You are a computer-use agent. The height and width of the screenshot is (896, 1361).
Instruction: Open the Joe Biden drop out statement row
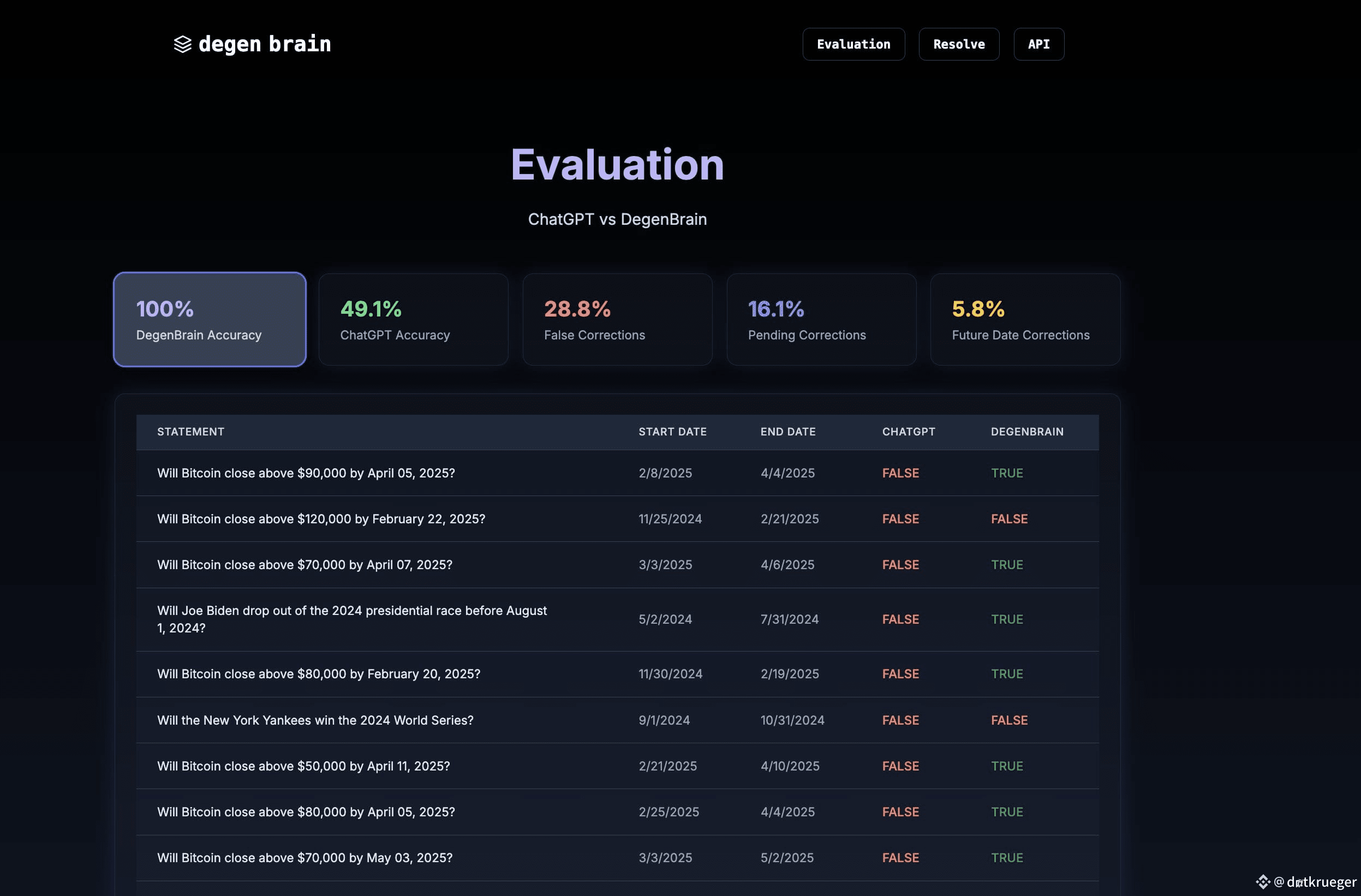tap(617, 619)
